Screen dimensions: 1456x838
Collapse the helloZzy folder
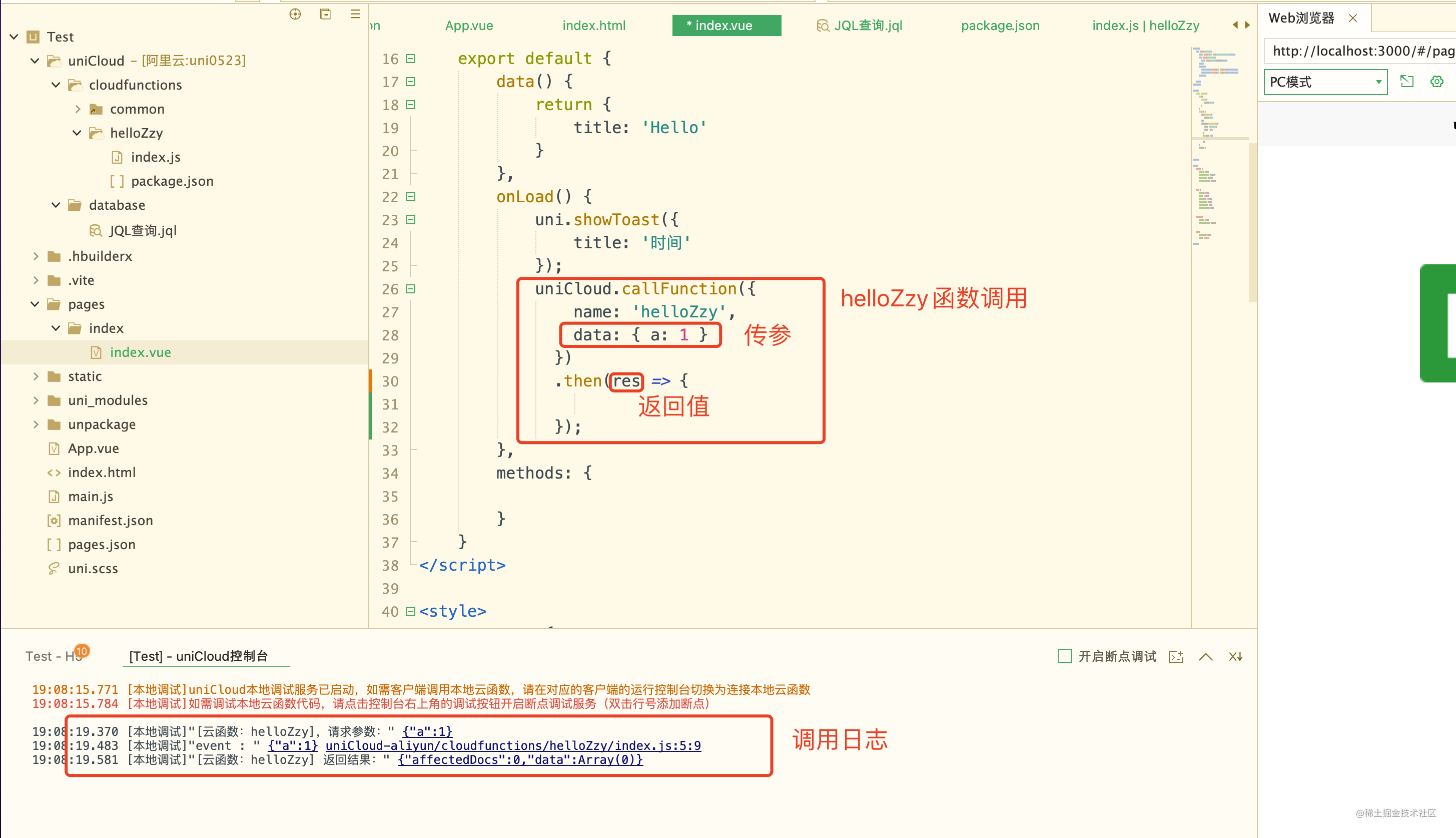(77, 133)
